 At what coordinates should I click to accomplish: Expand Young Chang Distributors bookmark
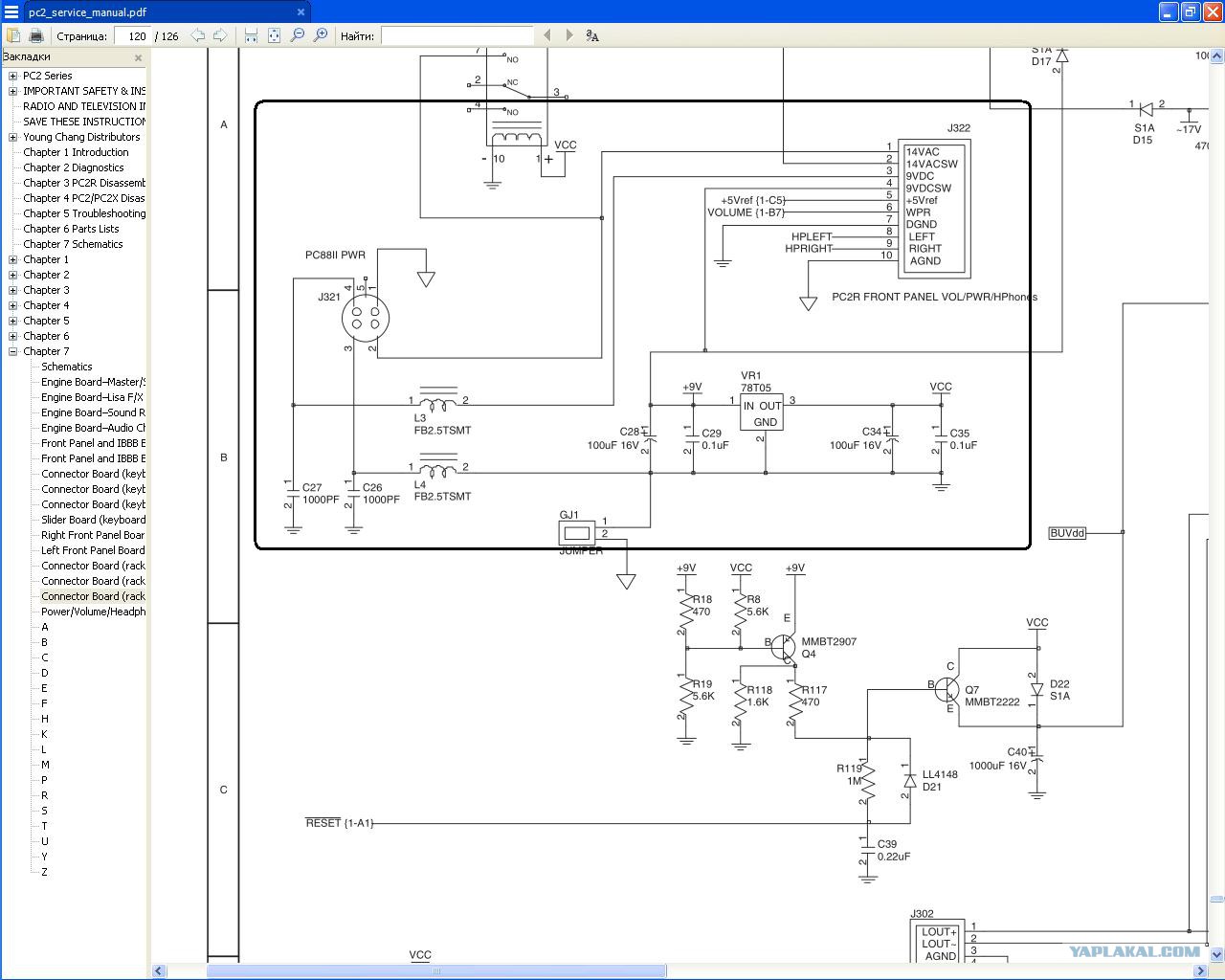(12, 137)
